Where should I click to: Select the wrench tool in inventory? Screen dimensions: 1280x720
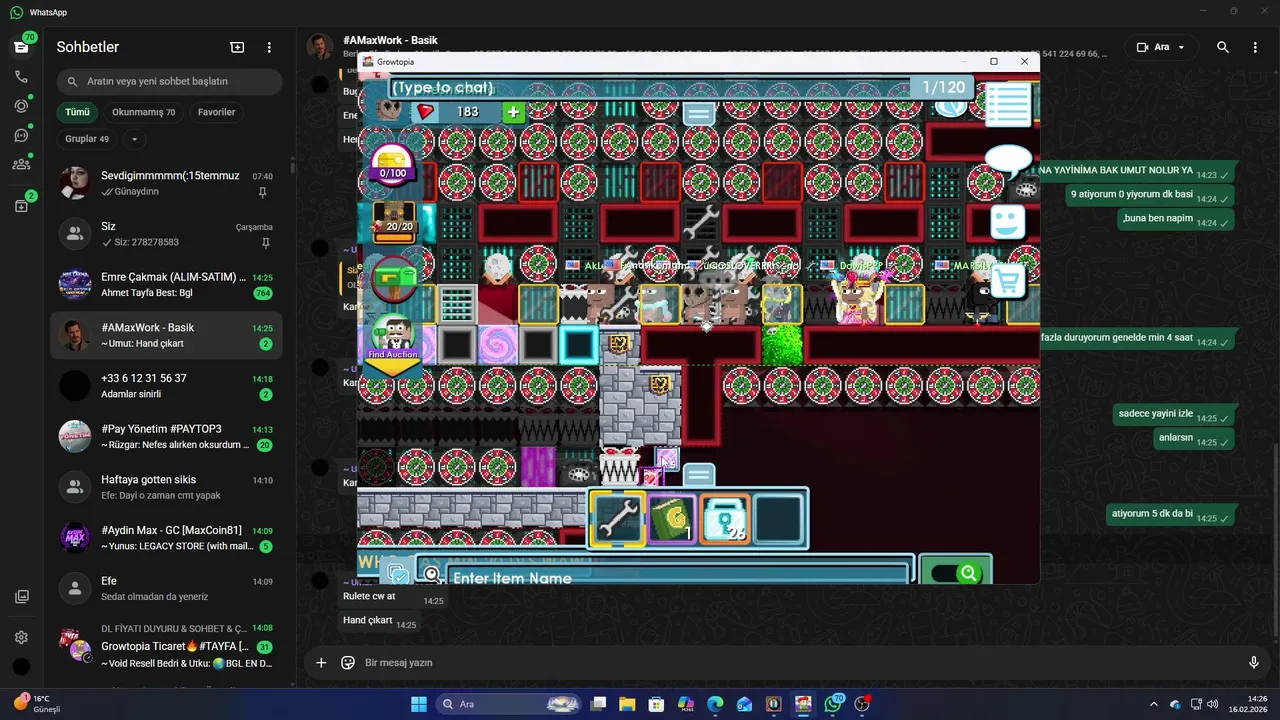coord(617,519)
